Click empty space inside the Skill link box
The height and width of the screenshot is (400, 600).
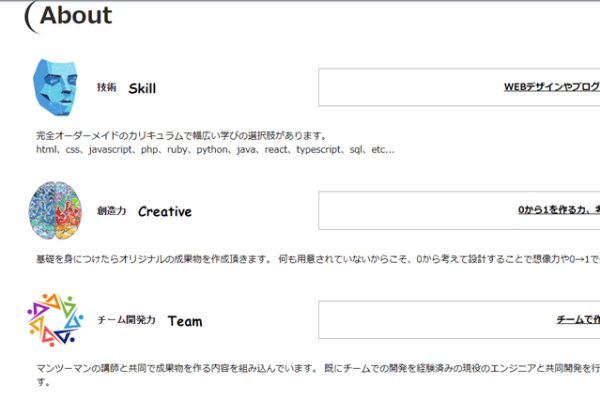tap(400, 87)
